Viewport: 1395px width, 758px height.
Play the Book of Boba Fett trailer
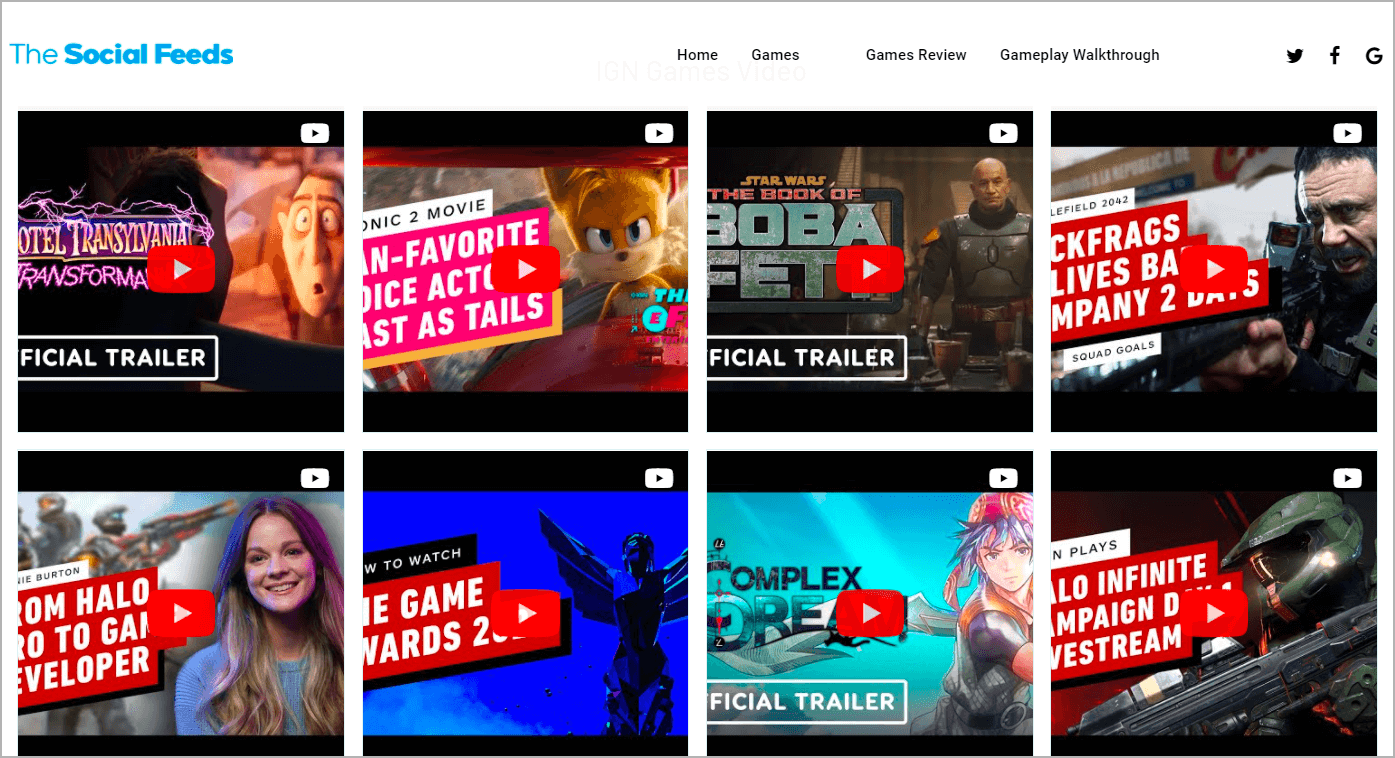tap(869, 269)
